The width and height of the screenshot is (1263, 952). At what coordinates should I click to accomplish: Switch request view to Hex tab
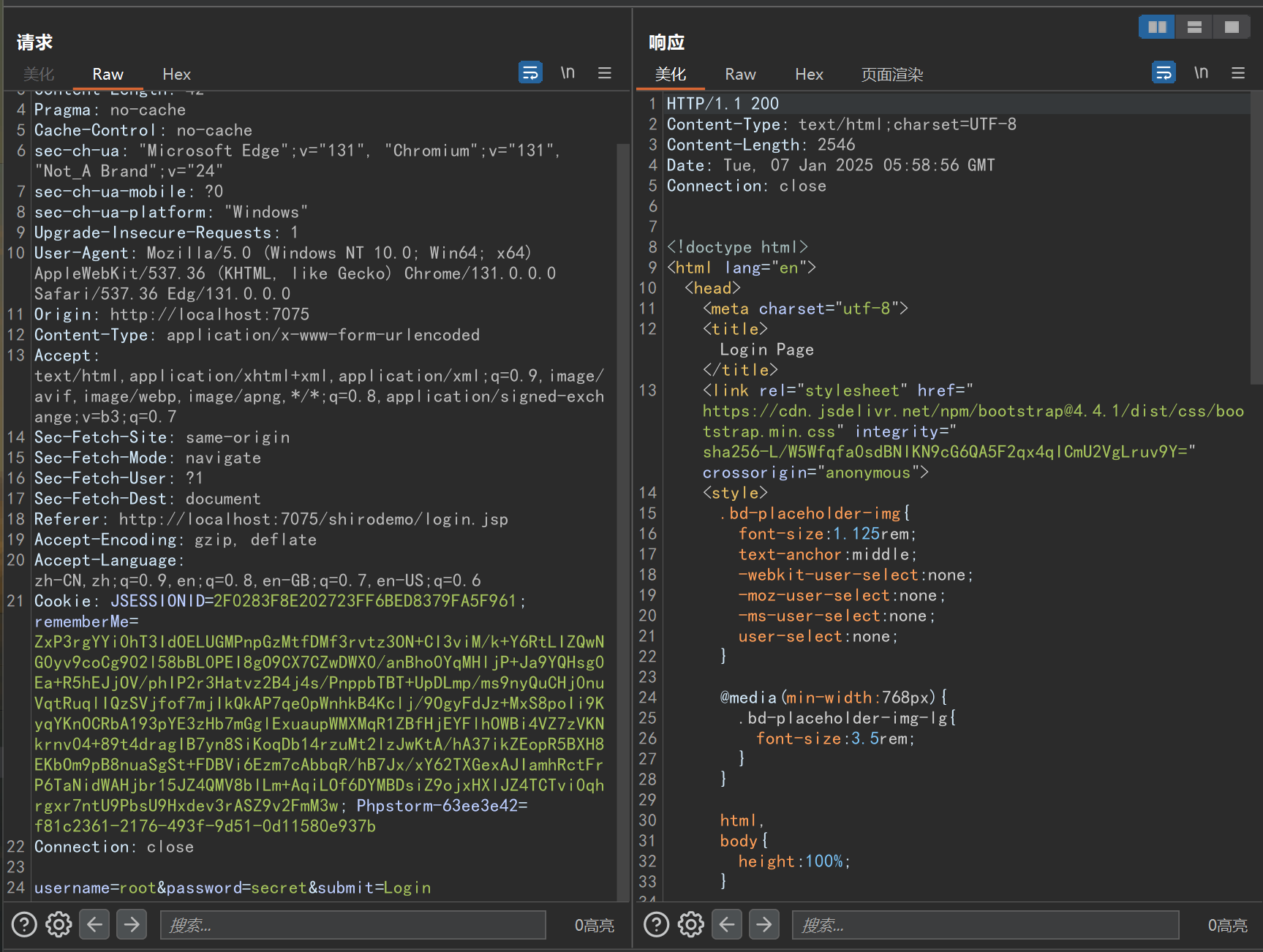pos(176,74)
